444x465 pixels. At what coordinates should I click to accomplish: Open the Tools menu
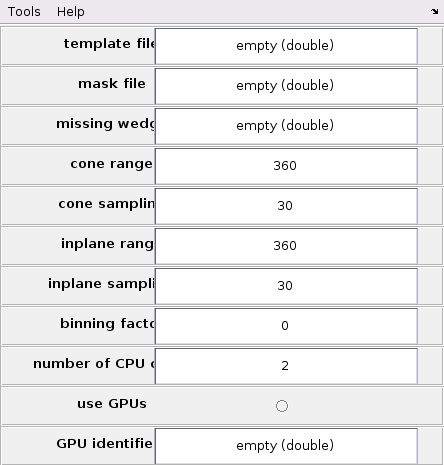pyautogui.click(x=24, y=12)
